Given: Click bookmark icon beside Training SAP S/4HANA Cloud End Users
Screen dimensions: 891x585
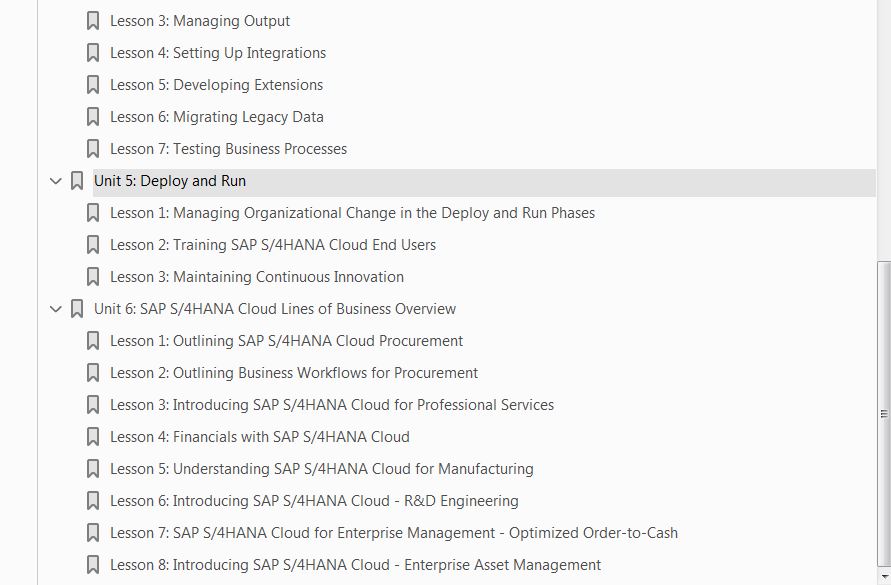Looking at the screenshot, I should [93, 245].
